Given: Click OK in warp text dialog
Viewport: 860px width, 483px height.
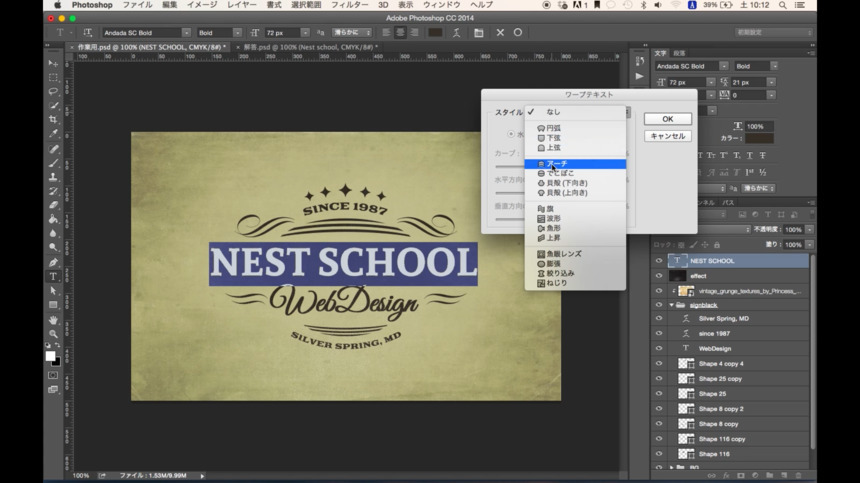Looking at the screenshot, I should coord(667,119).
